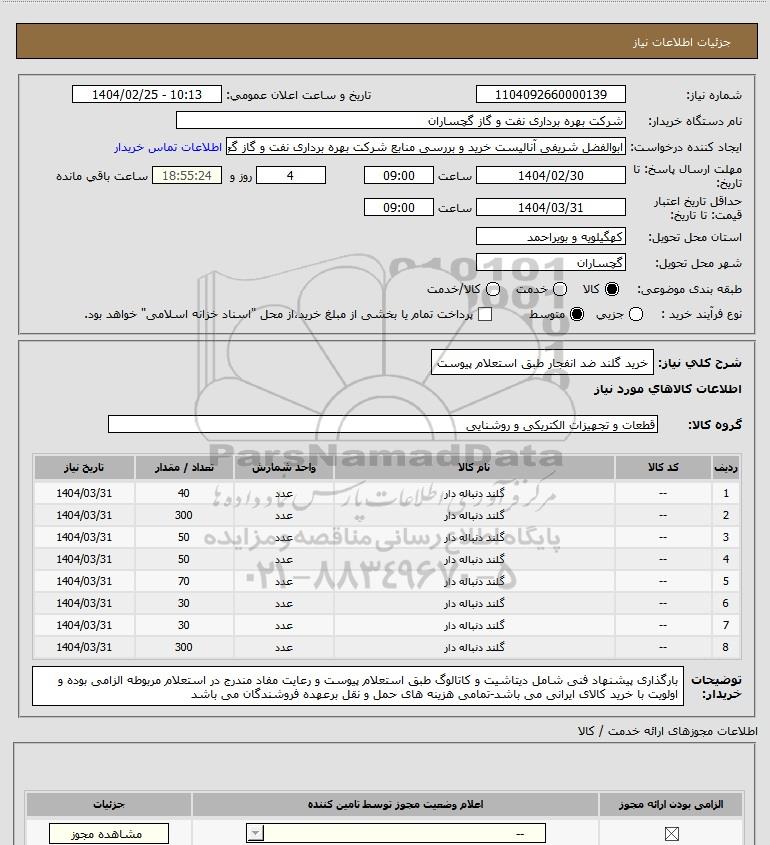Click the remaining time field 18:55:24
Screen dimensions: 770x845
click(x=186, y=175)
